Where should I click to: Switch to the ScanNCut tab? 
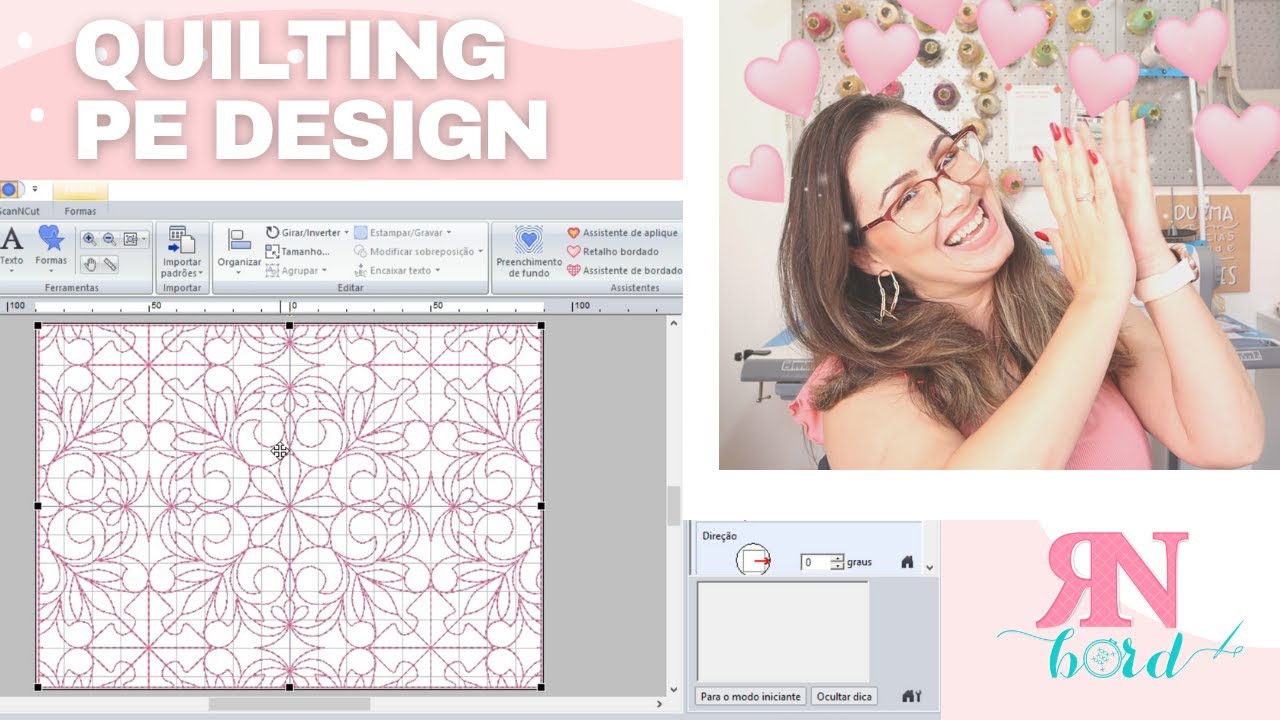19,211
